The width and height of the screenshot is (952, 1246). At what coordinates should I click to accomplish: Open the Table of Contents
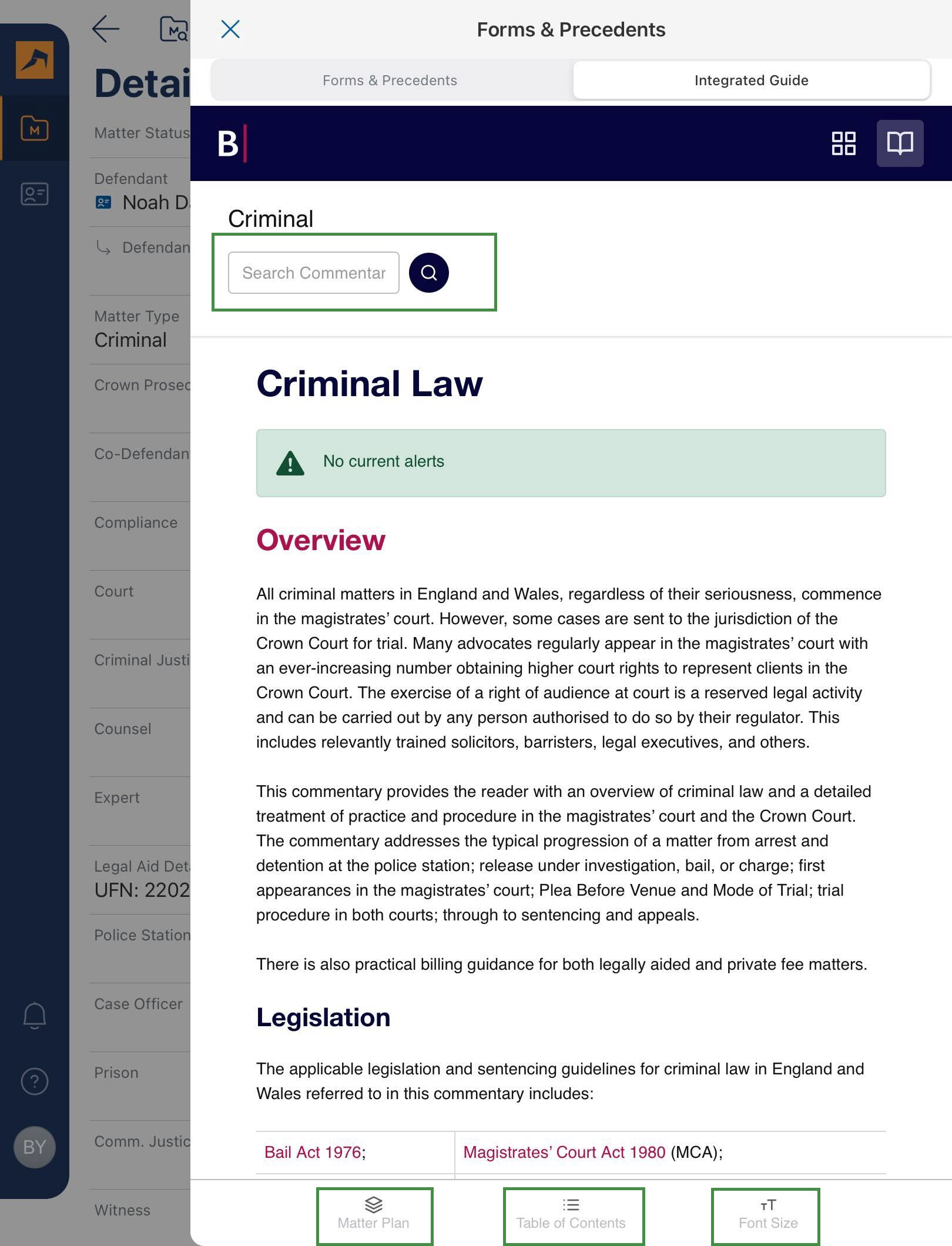point(571,1214)
